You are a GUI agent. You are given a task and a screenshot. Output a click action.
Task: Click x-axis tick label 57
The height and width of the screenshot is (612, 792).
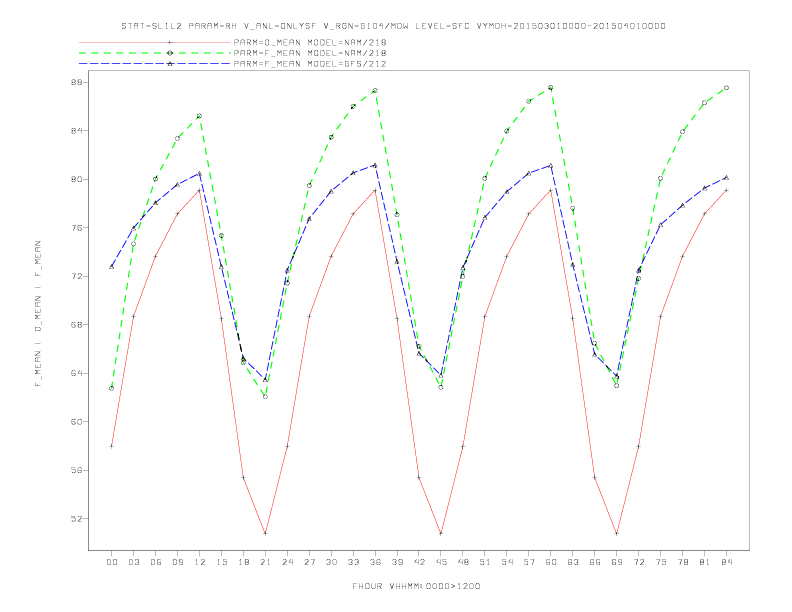(529, 562)
